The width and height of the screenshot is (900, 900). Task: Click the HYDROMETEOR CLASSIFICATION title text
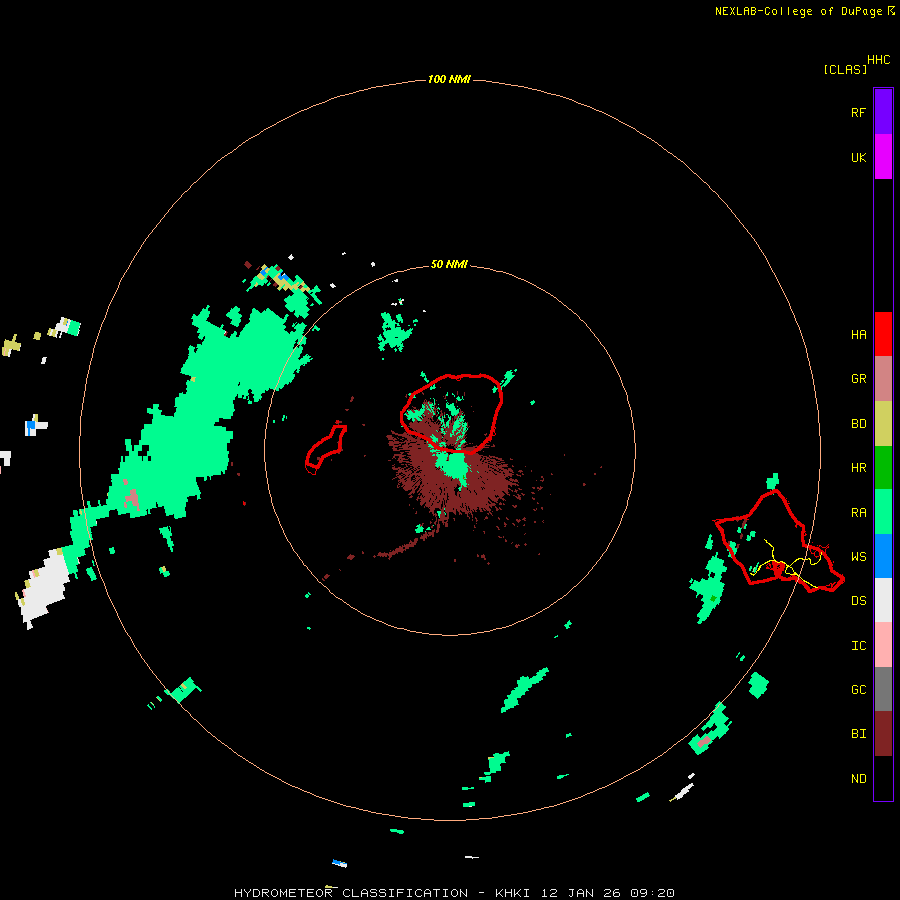tap(351, 893)
